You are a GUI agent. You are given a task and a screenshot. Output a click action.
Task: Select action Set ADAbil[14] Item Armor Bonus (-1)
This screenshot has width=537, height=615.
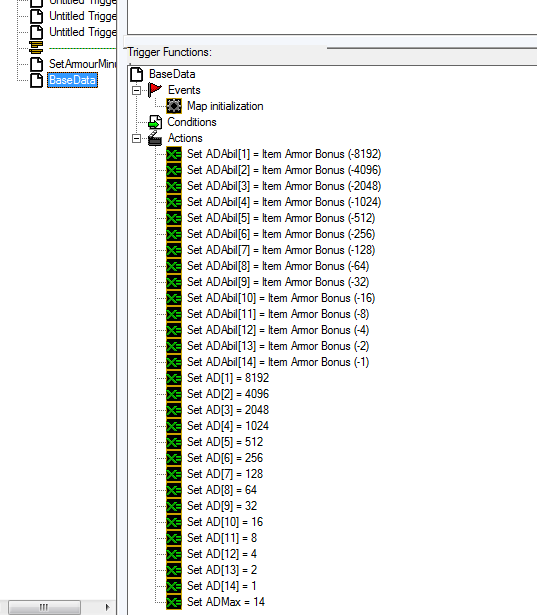(x=278, y=362)
